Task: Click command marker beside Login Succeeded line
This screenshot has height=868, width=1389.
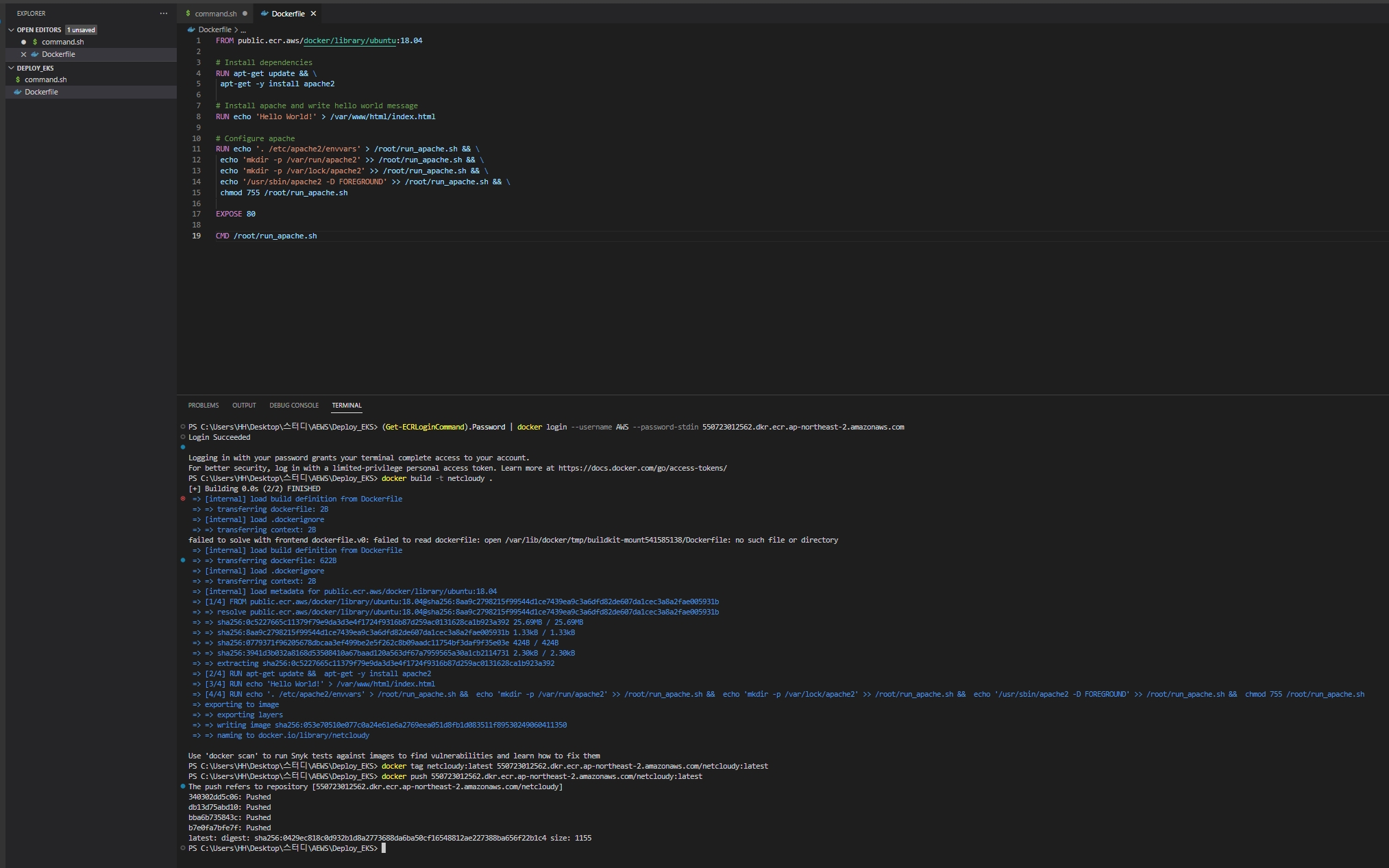Action: tap(183, 437)
